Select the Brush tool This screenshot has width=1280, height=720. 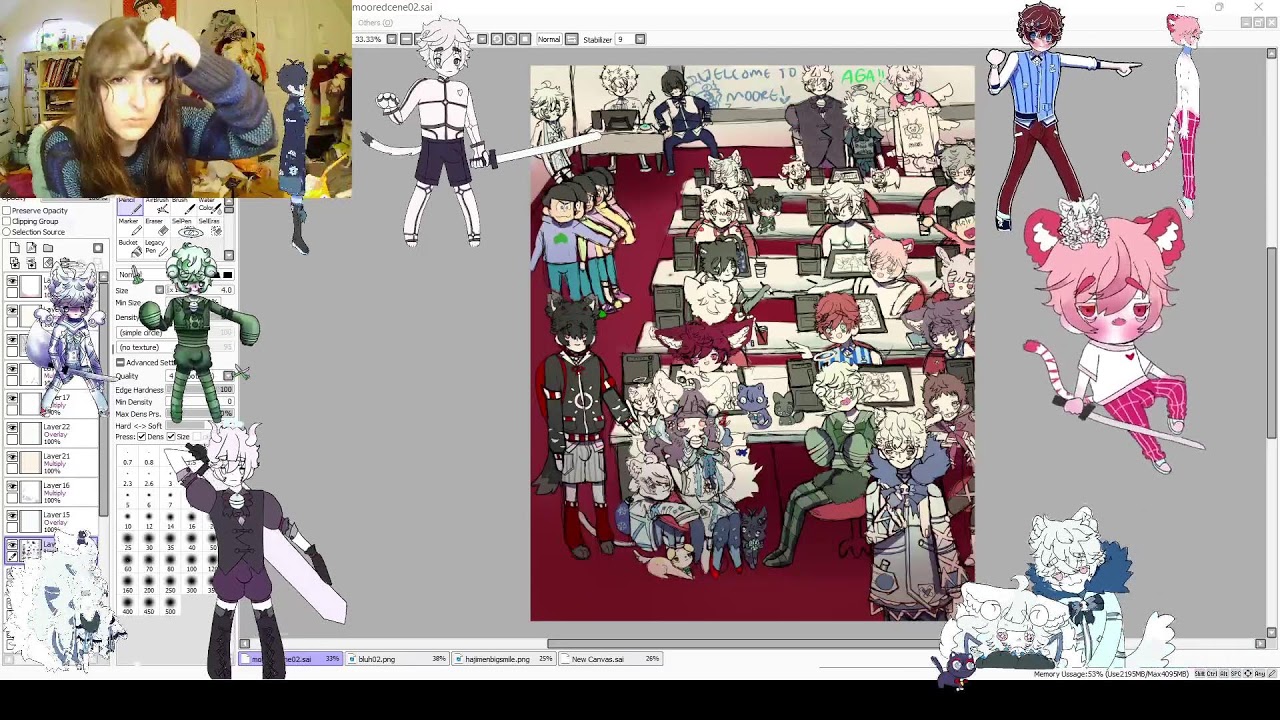pos(184,205)
